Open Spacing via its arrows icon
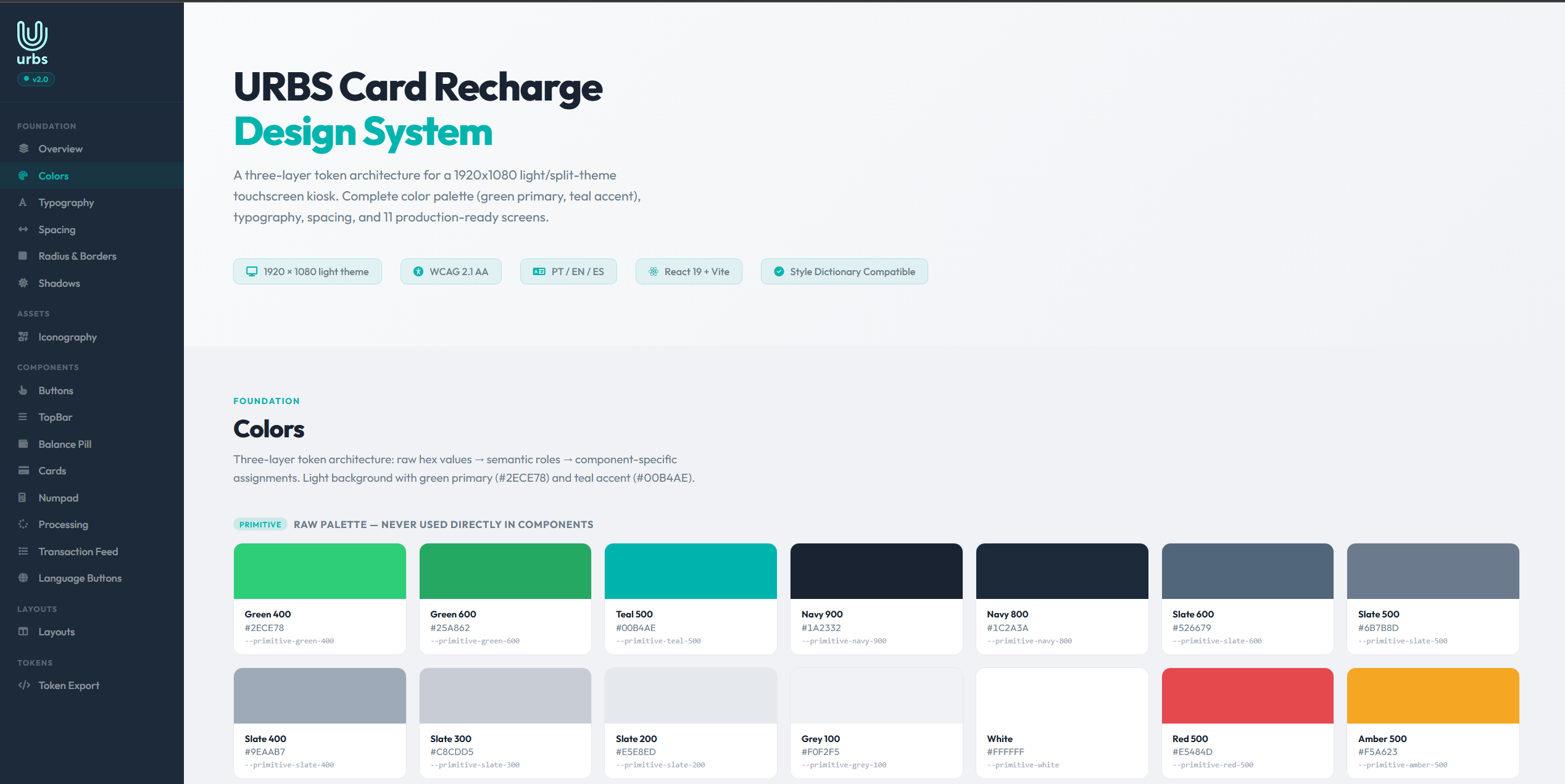 click(23, 229)
